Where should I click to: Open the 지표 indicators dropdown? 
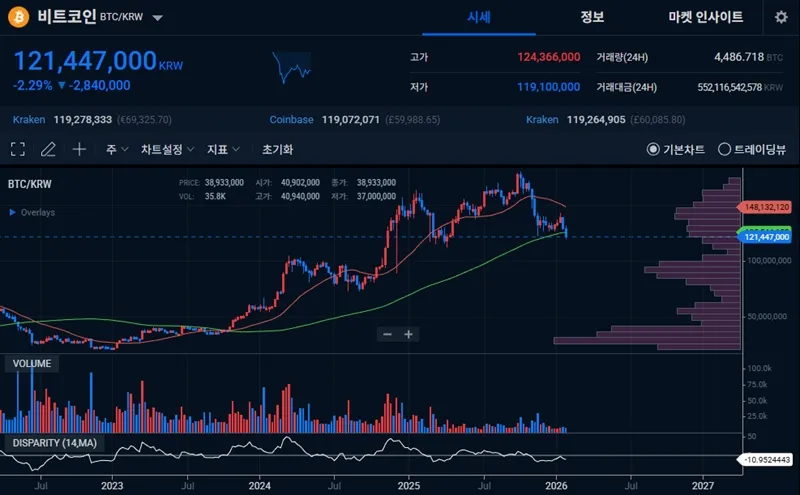click(223, 149)
